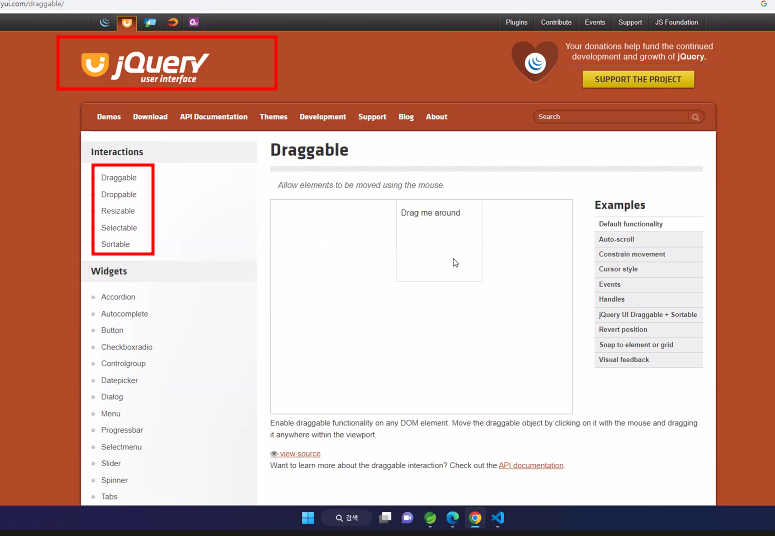Open the Plugins top menu
The width and height of the screenshot is (775, 536).
517,22
